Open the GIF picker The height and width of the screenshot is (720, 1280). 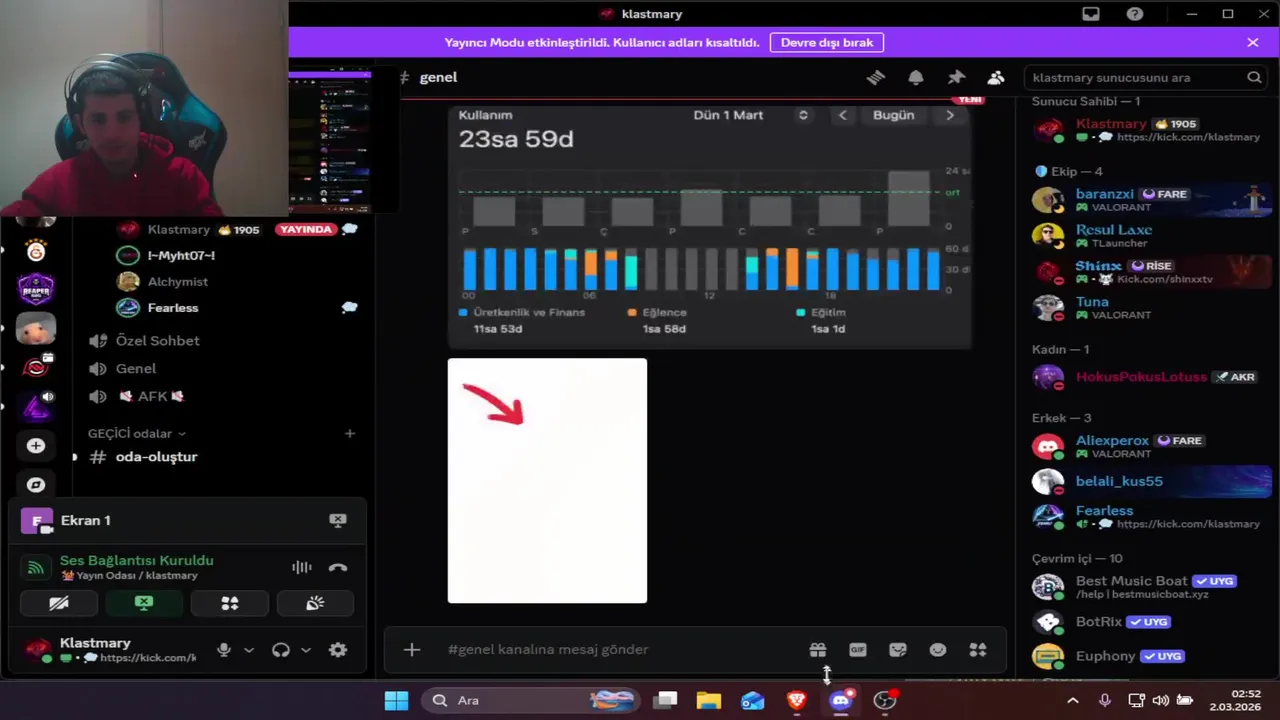(858, 650)
